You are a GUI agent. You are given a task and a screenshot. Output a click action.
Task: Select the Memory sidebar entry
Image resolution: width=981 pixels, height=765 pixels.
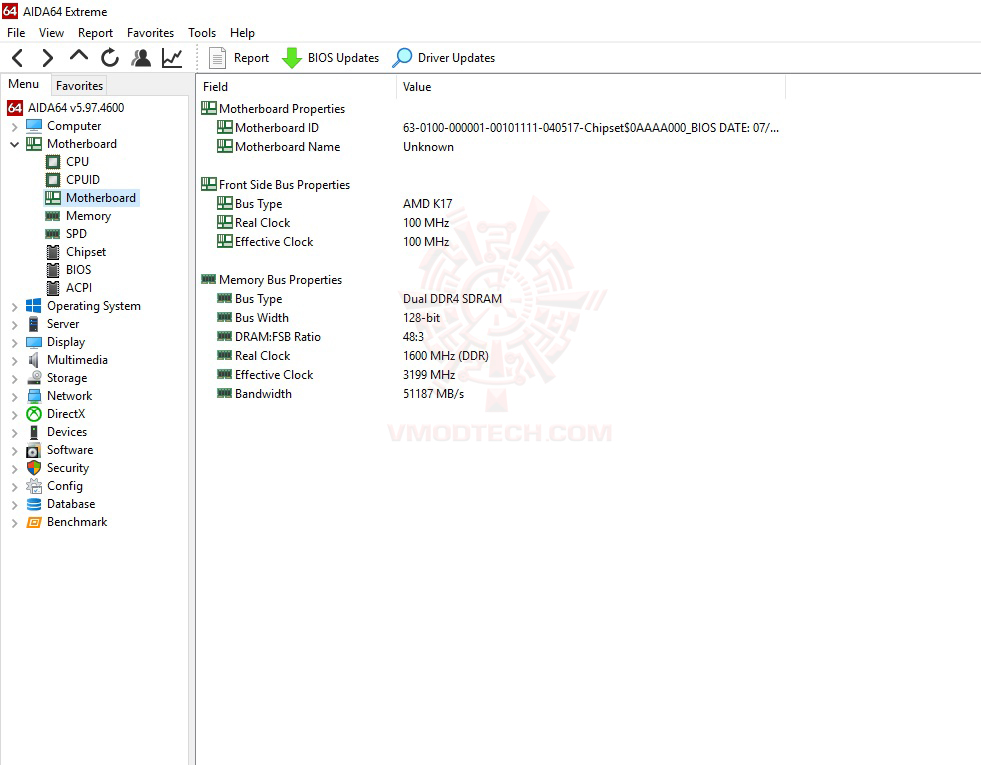coord(87,215)
